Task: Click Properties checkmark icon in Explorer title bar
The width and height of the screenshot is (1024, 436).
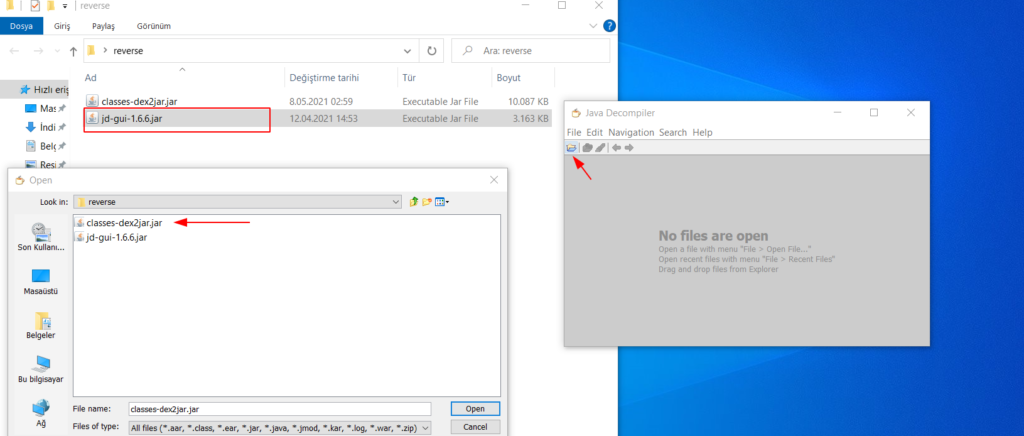Action: [x=35, y=6]
